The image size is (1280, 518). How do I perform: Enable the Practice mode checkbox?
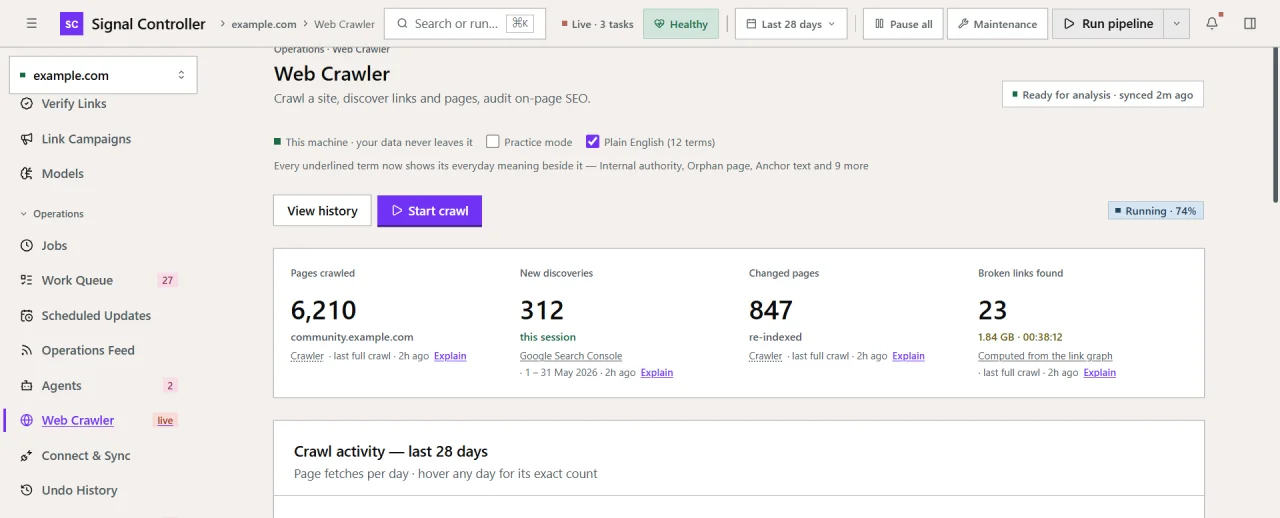tap(493, 142)
